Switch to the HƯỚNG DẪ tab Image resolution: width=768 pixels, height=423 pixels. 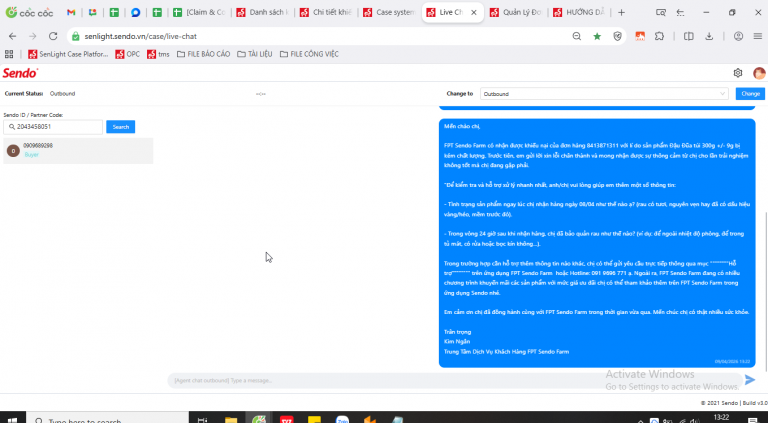point(580,13)
